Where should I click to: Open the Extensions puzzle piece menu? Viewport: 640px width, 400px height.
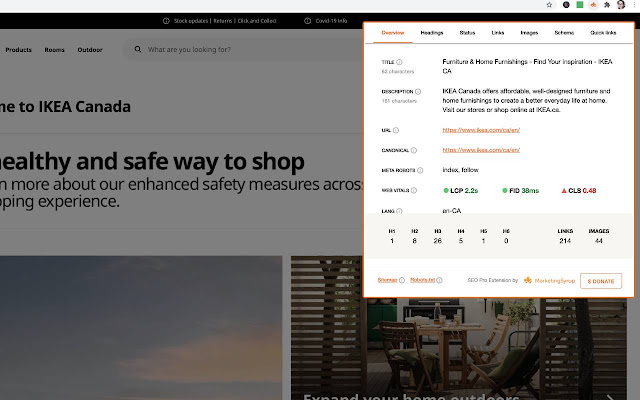[607, 5]
